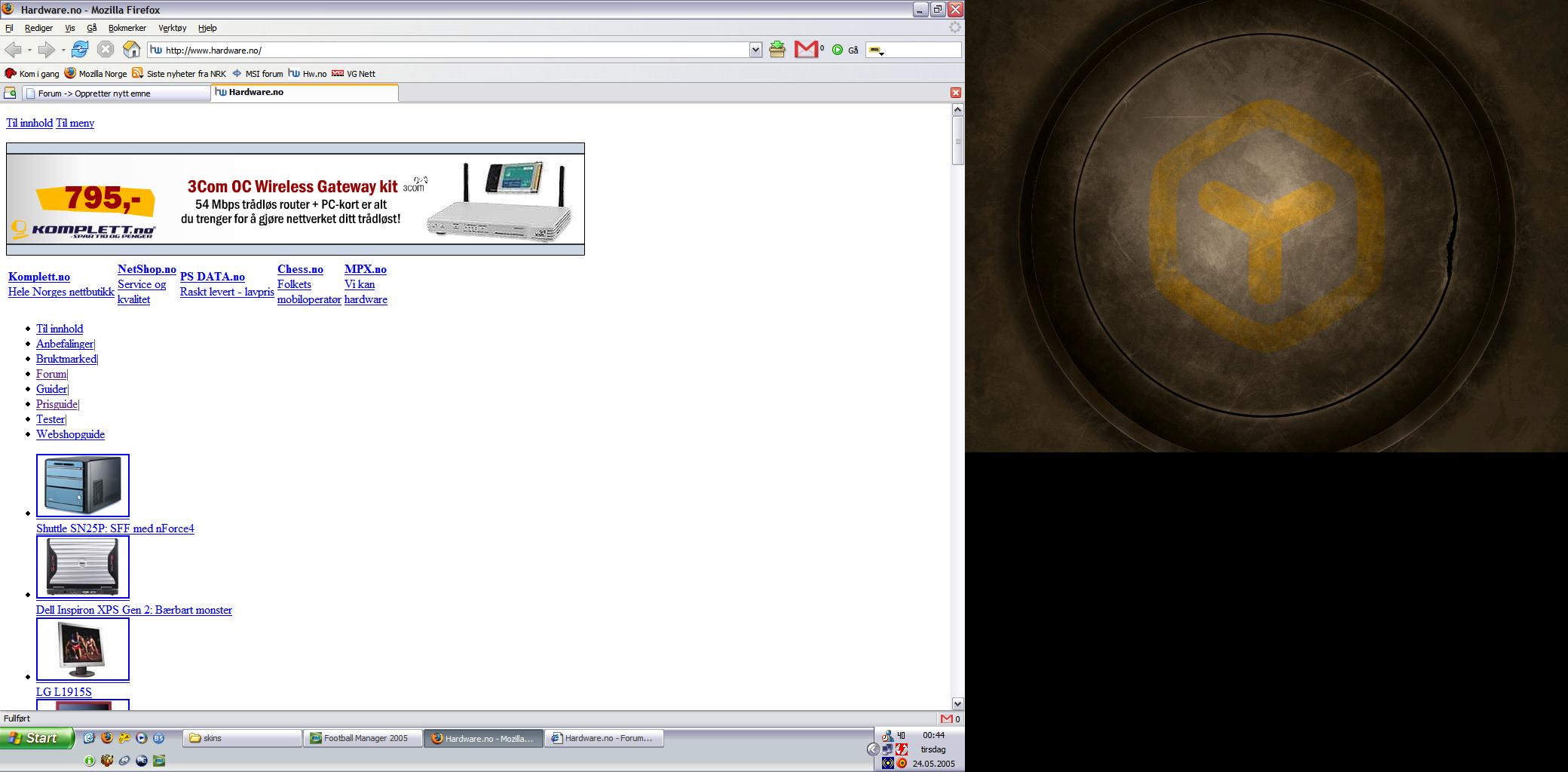Launch Firefox from the Quick Launch bar
This screenshot has height=772, width=1568.
[107, 738]
